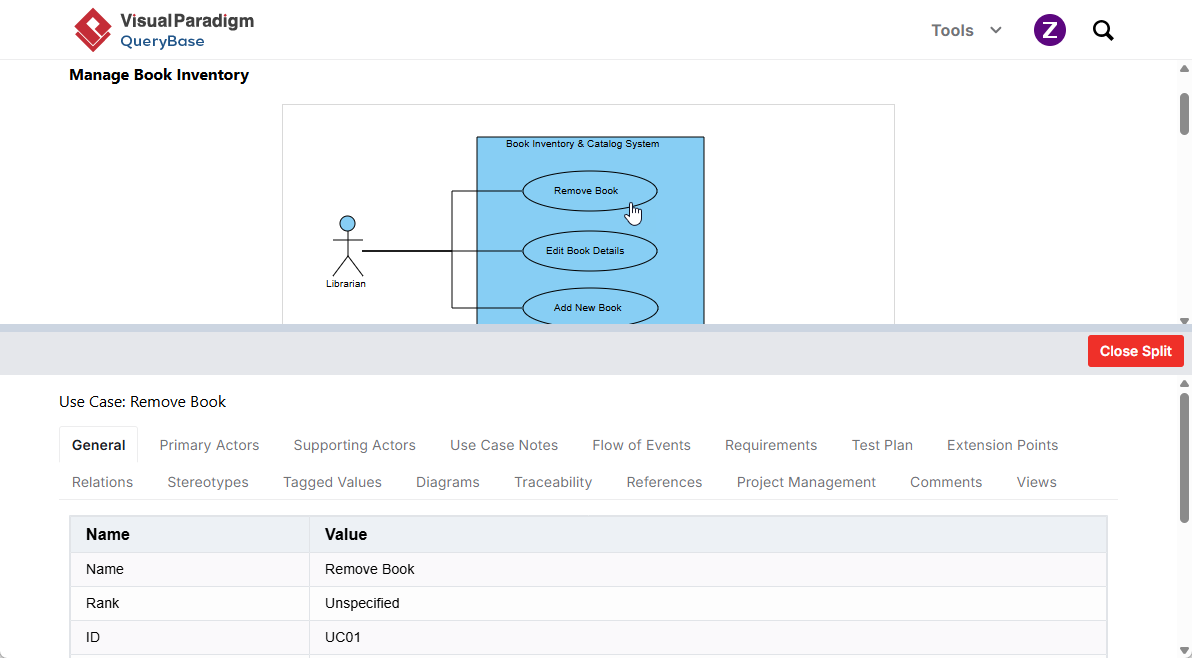
Task: Click the lower pane scroll down arrow
Action: tap(1184, 651)
